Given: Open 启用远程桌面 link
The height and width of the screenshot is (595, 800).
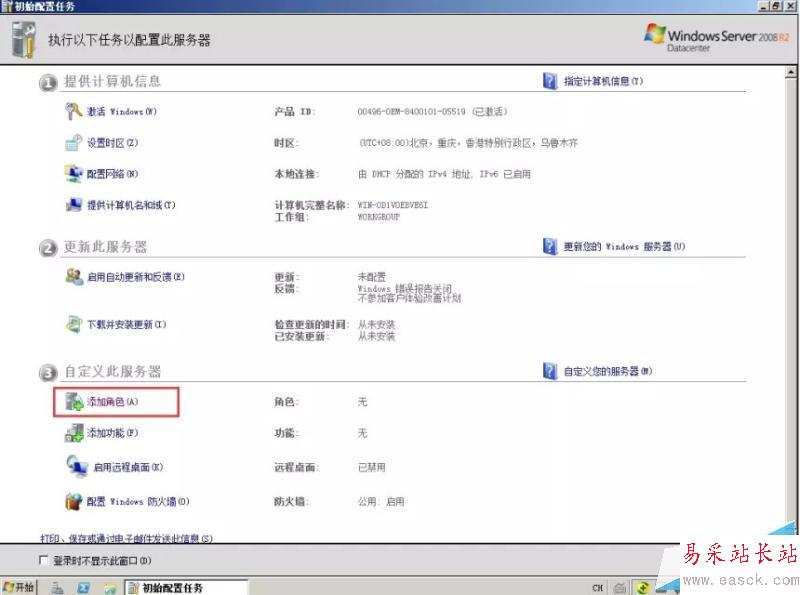Looking at the screenshot, I should 128,467.
